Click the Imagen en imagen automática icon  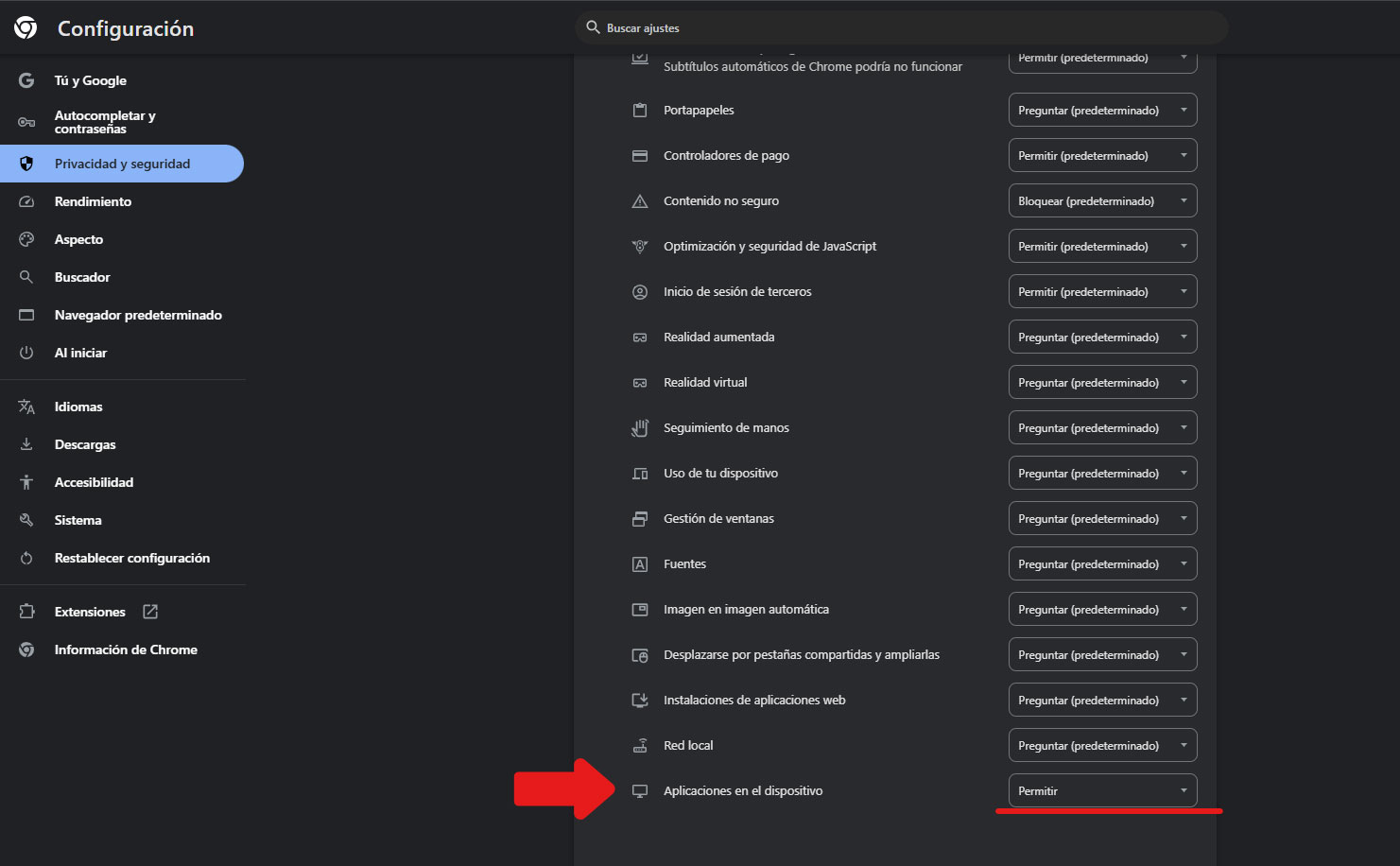coord(640,610)
